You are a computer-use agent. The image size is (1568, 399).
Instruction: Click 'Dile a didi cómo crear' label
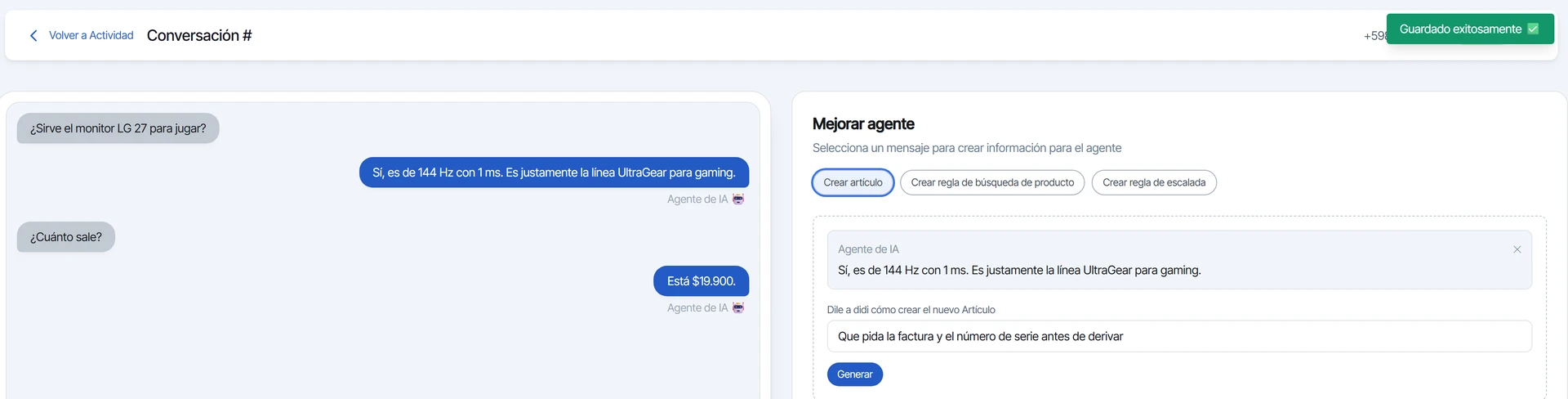pyautogui.click(x=911, y=310)
